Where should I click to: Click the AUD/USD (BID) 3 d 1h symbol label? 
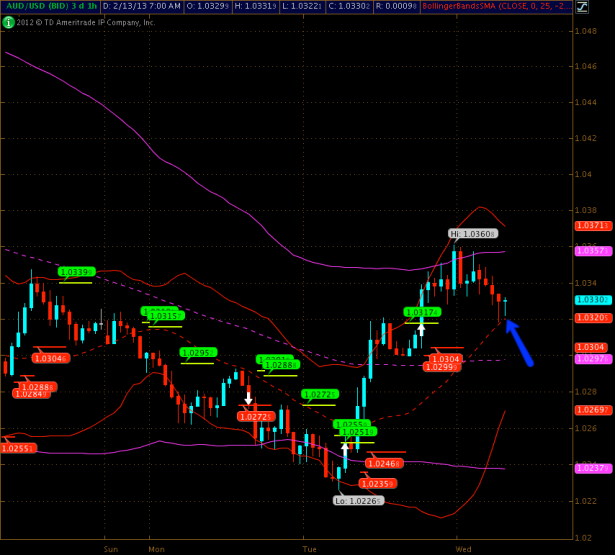tap(51, 6)
